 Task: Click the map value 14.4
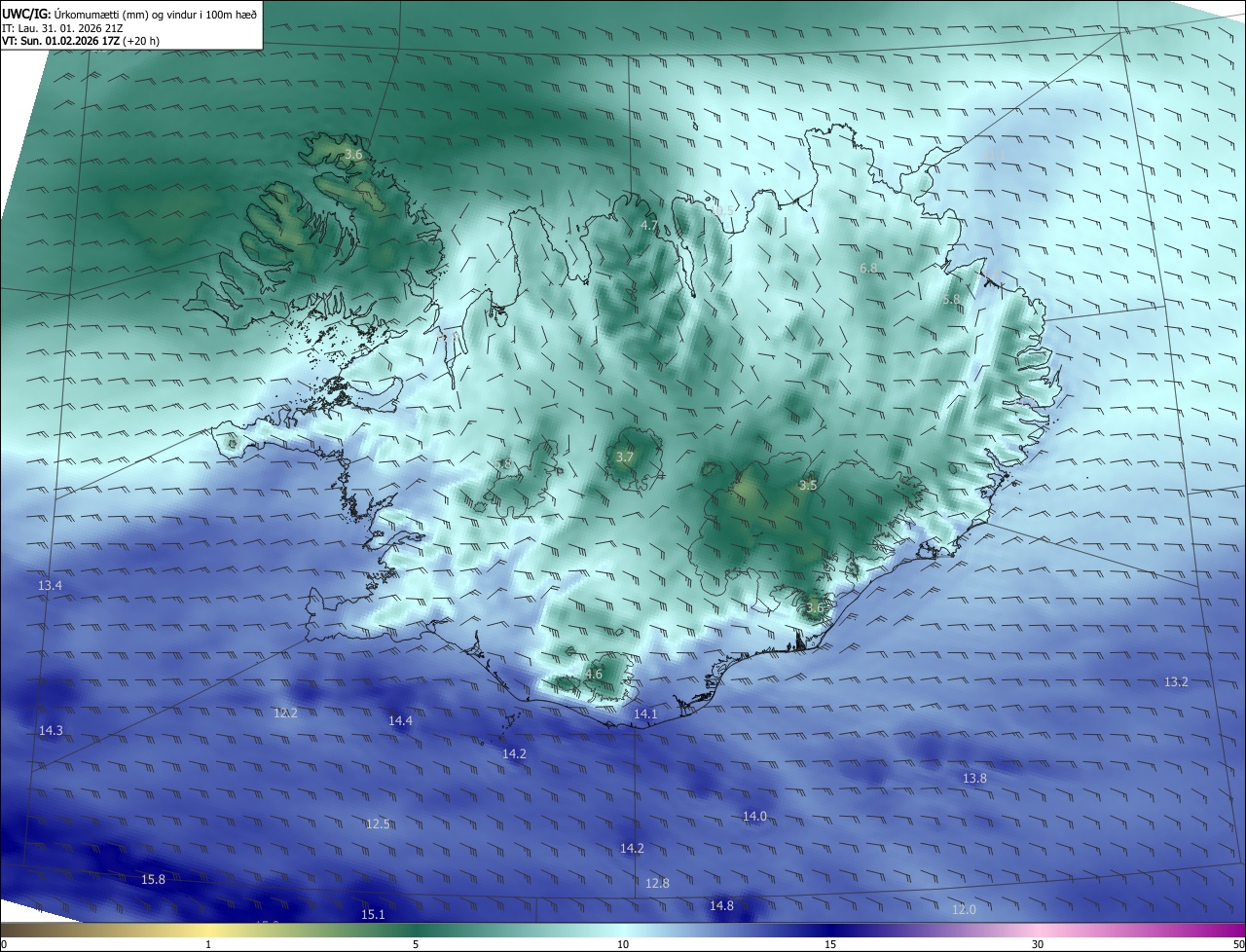tap(400, 720)
